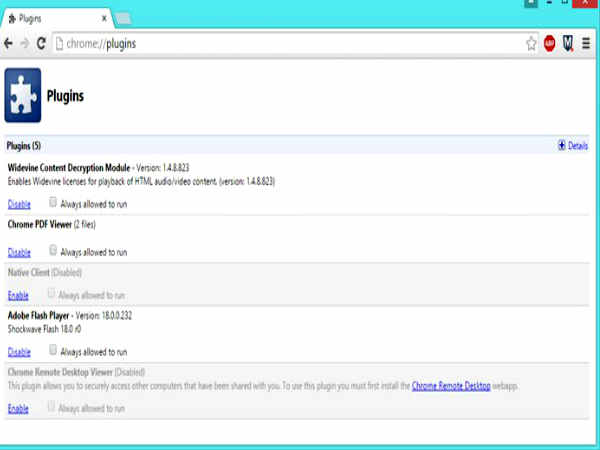Go back using the browser back arrow

8,44
